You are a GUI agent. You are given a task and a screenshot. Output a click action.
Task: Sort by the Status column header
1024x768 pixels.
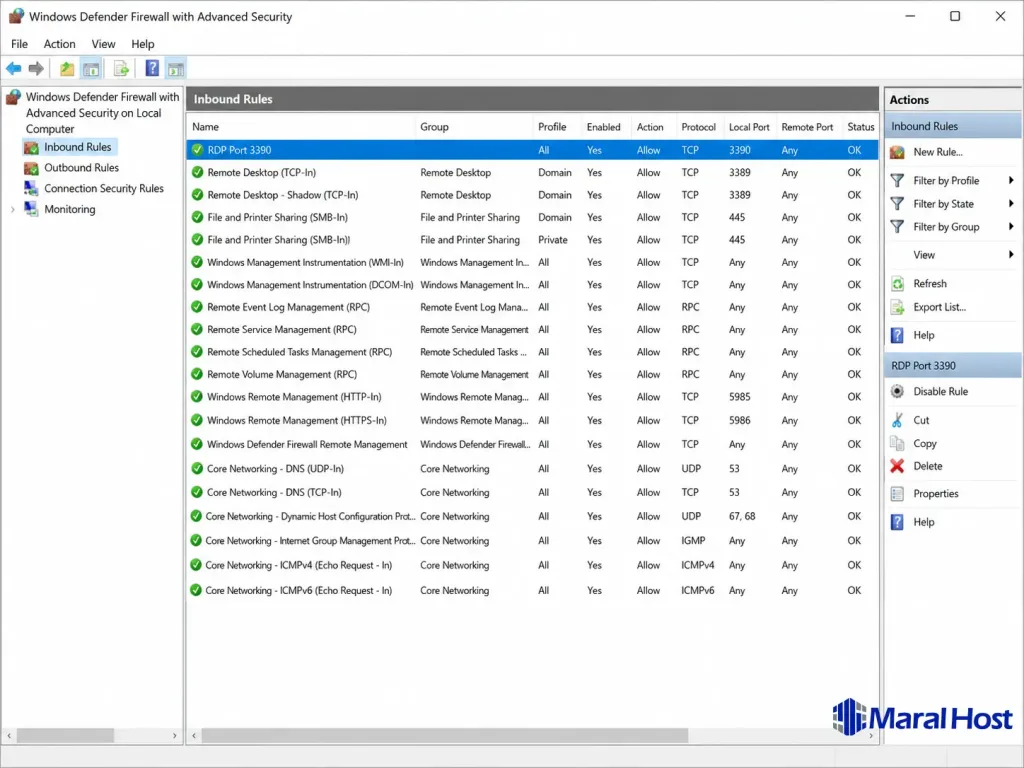(860, 127)
